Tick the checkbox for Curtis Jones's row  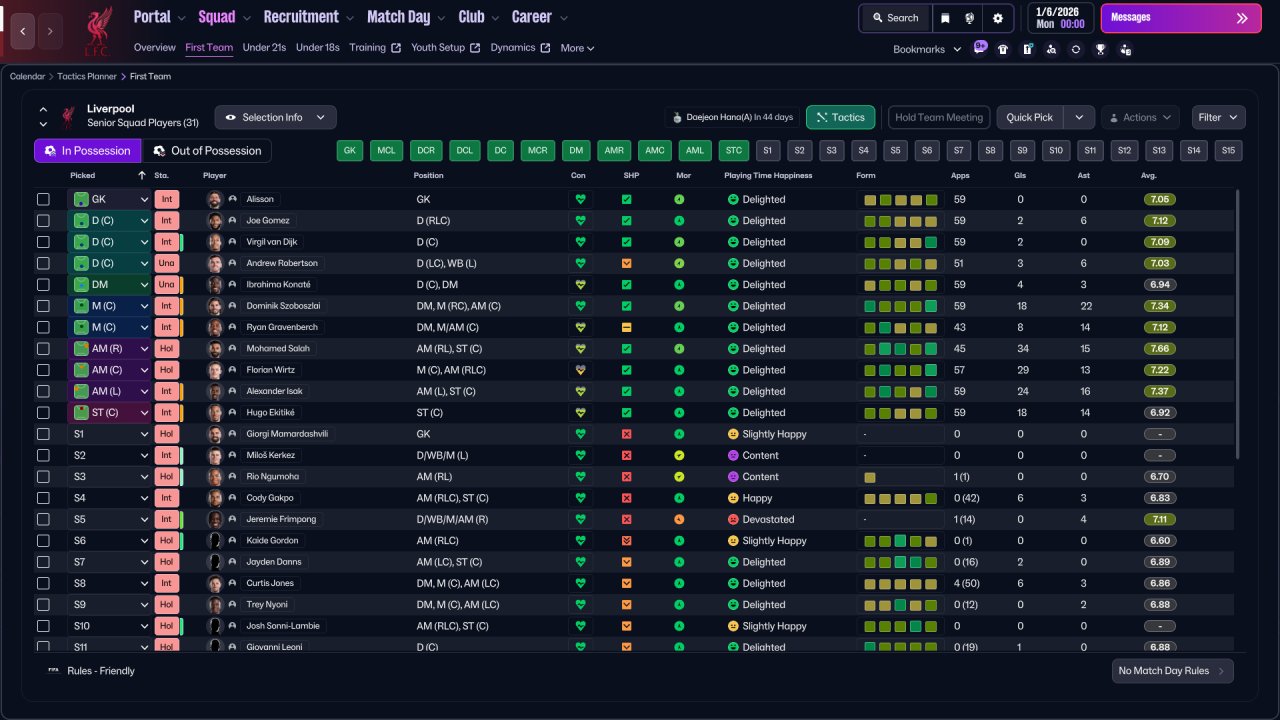point(43,583)
